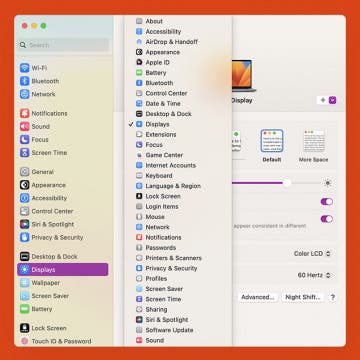Click highlighted Displays row in the sidebar
Viewport: 360px width, 360px height.
tap(63, 269)
